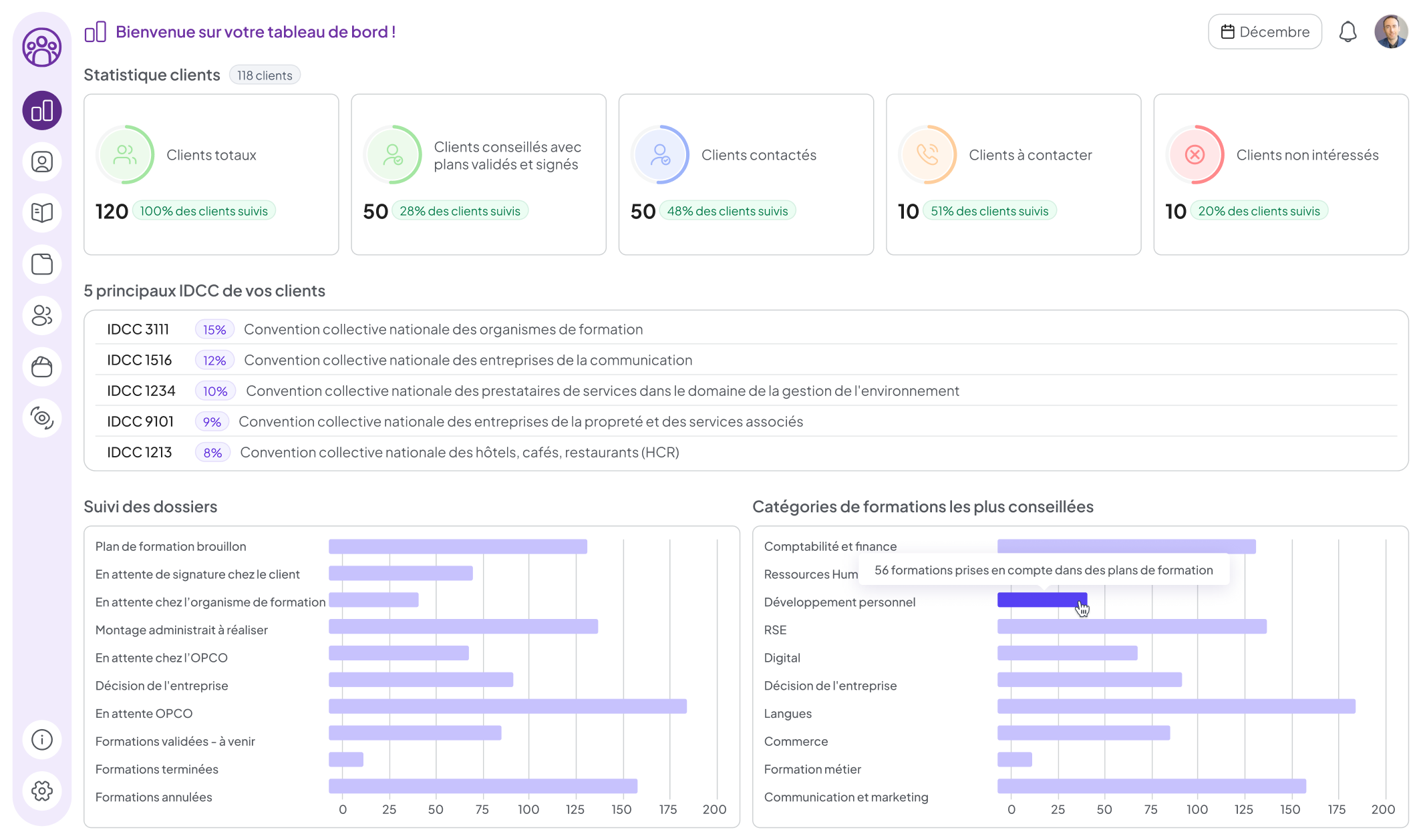Screen dimensions: 1421x840
Task: Open the eye scan sidebar icon
Action: (42, 418)
